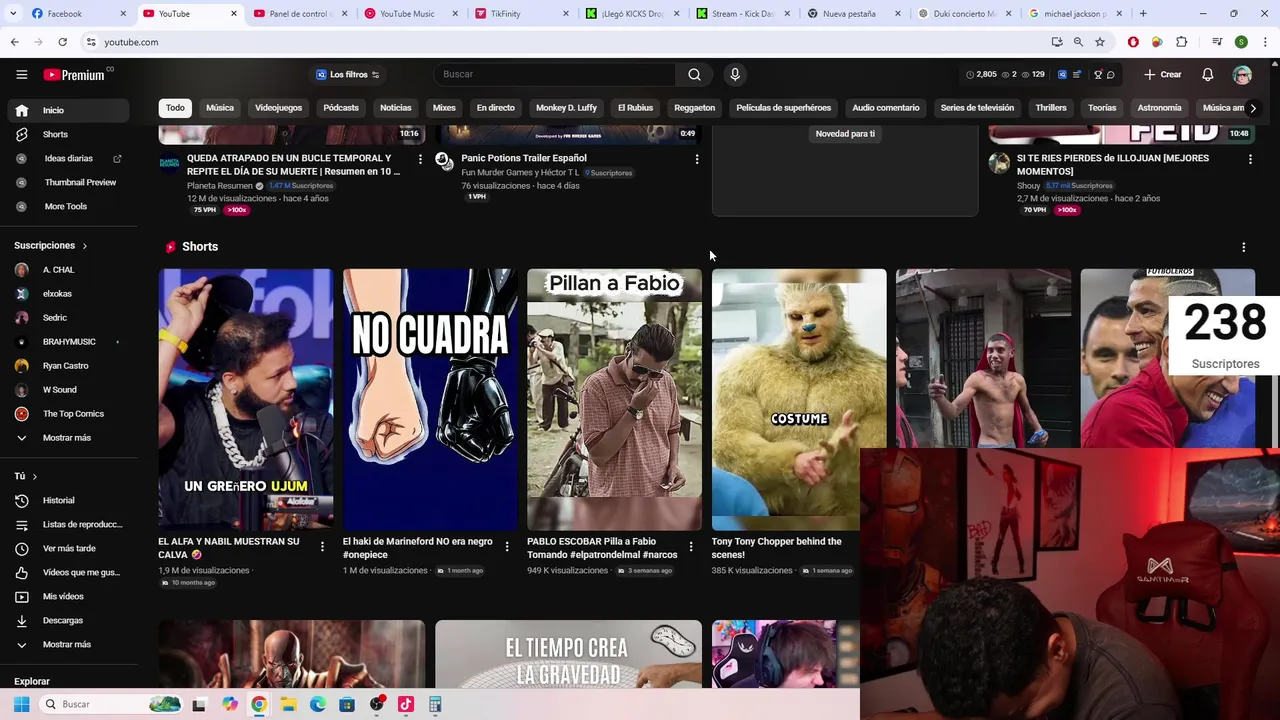This screenshot has width=1280, height=720.
Task: Open options for bucle temporal video
Action: (420, 159)
